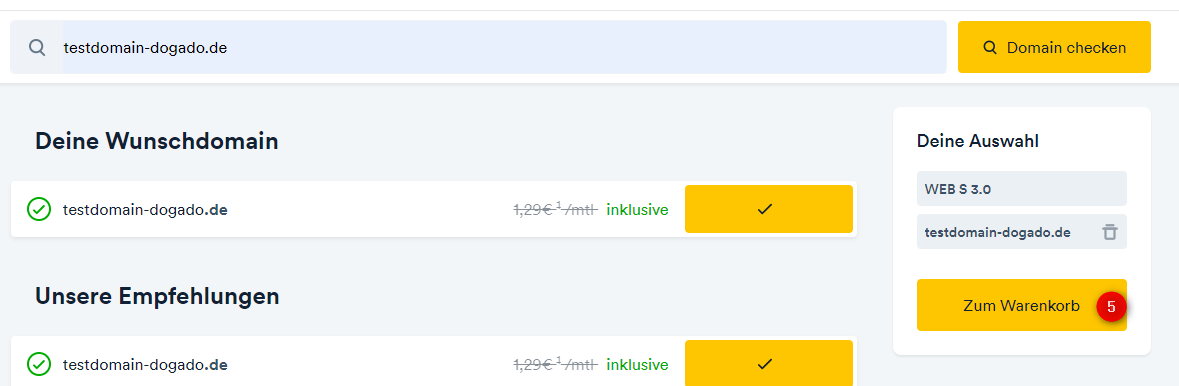Image resolution: width=1179 pixels, height=386 pixels.
Task: Click green availability check icon under Wunschdomain
Action: click(x=39, y=209)
